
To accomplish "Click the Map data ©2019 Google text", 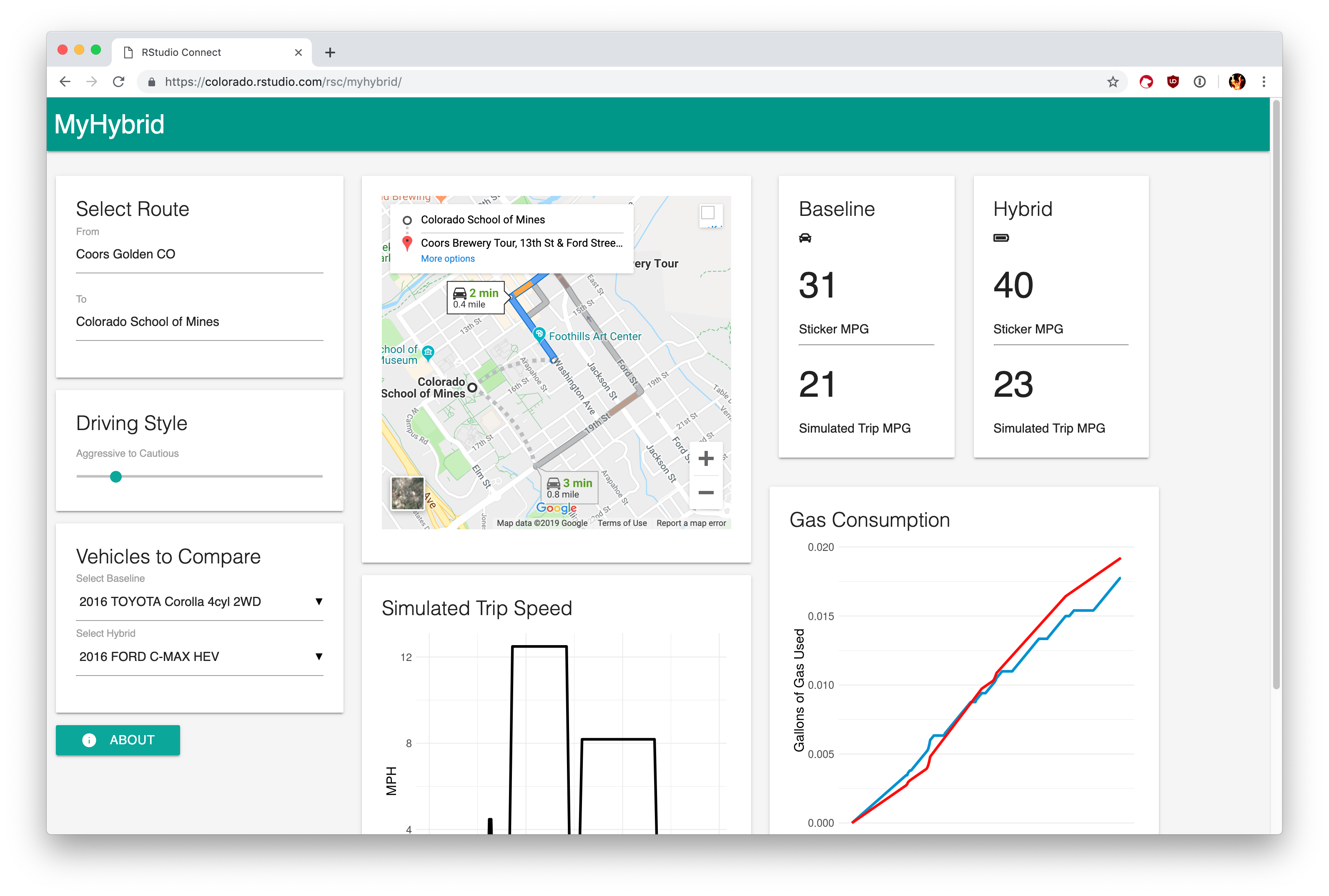I will coord(542,523).
